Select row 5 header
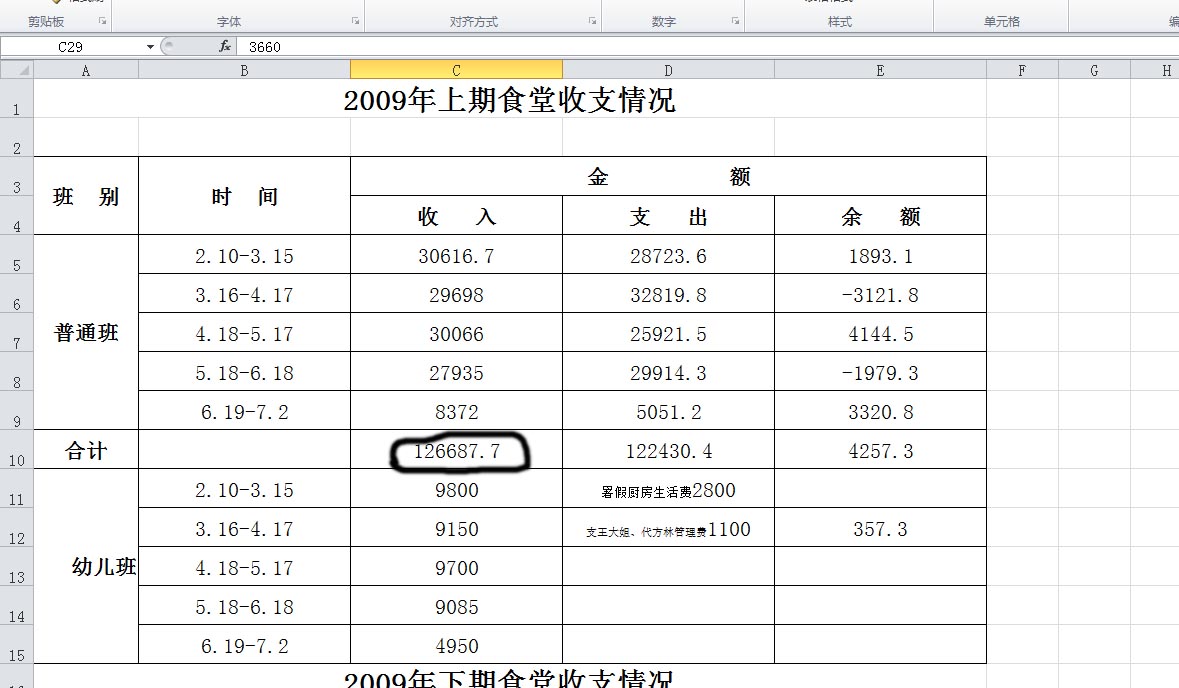Image resolution: width=1179 pixels, height=688 pixels. coord(17,256)
